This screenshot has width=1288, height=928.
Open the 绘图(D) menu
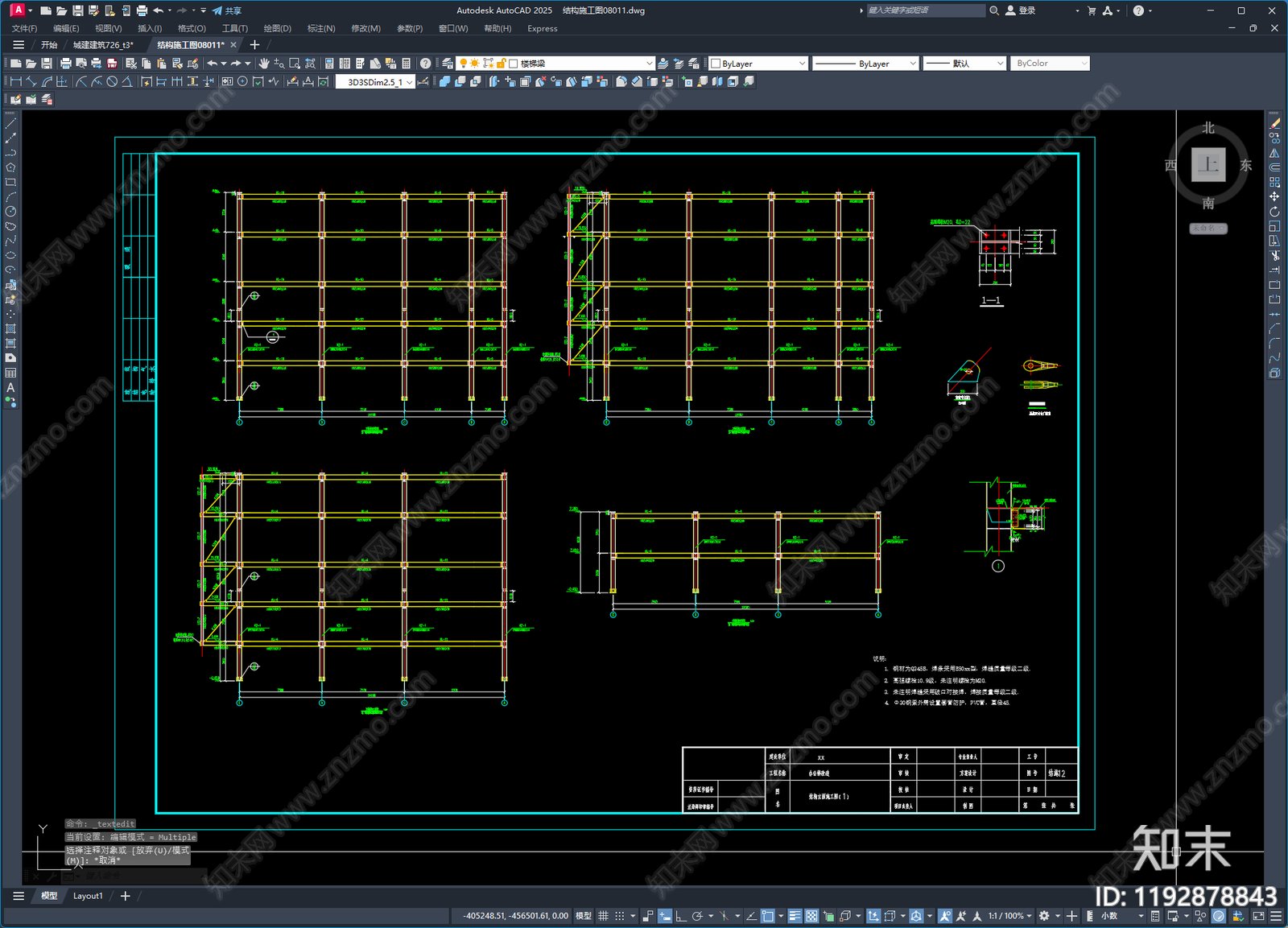coord(278,28)
